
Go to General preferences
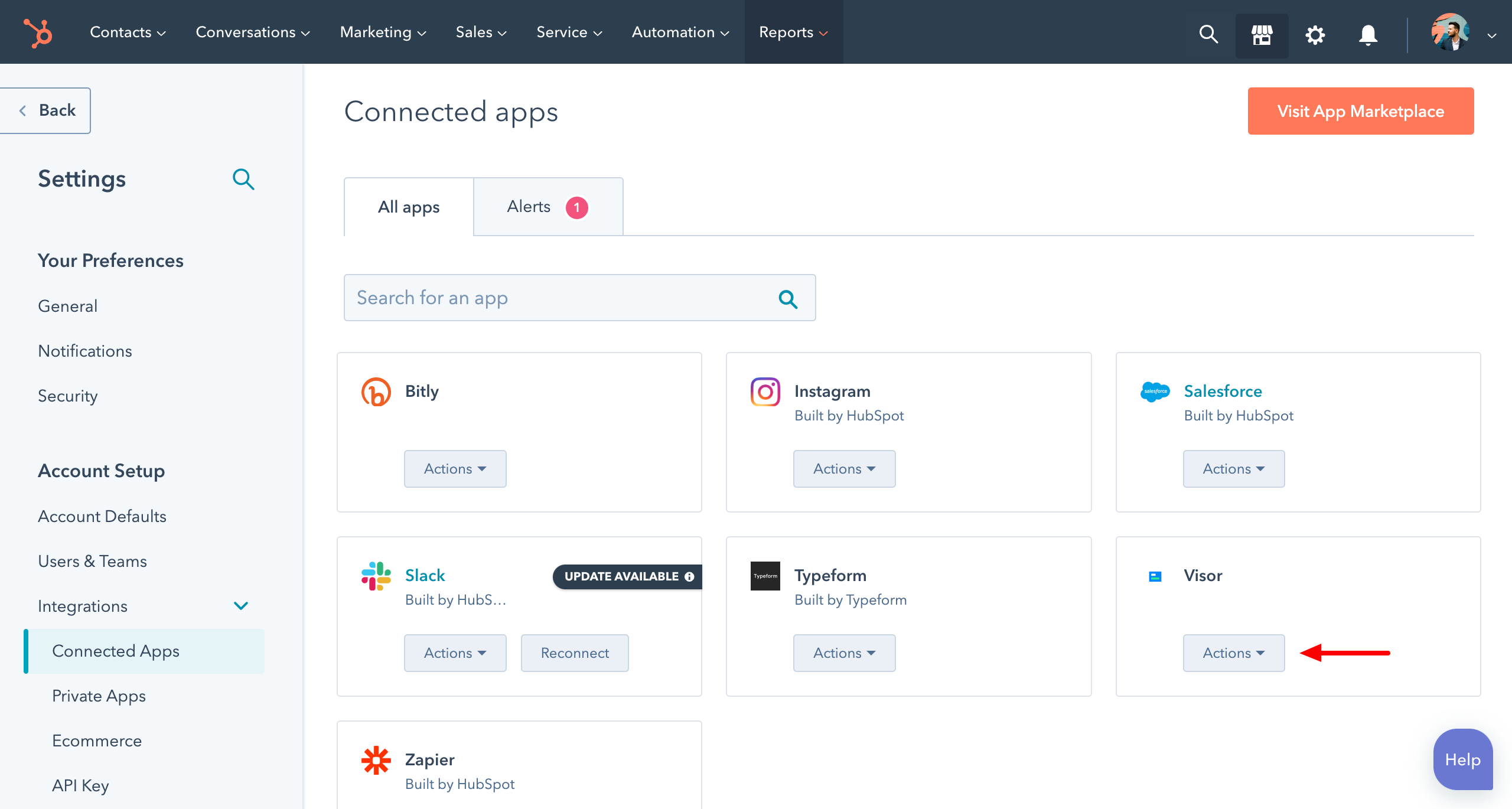point(67,306)
